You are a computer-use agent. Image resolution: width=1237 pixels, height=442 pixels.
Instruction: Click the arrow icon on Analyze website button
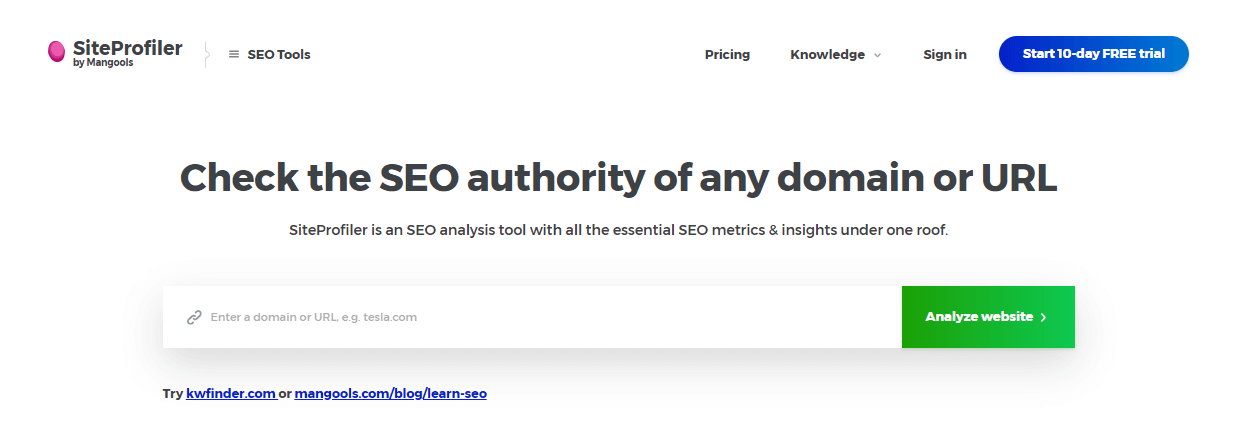pos(1043,317)
